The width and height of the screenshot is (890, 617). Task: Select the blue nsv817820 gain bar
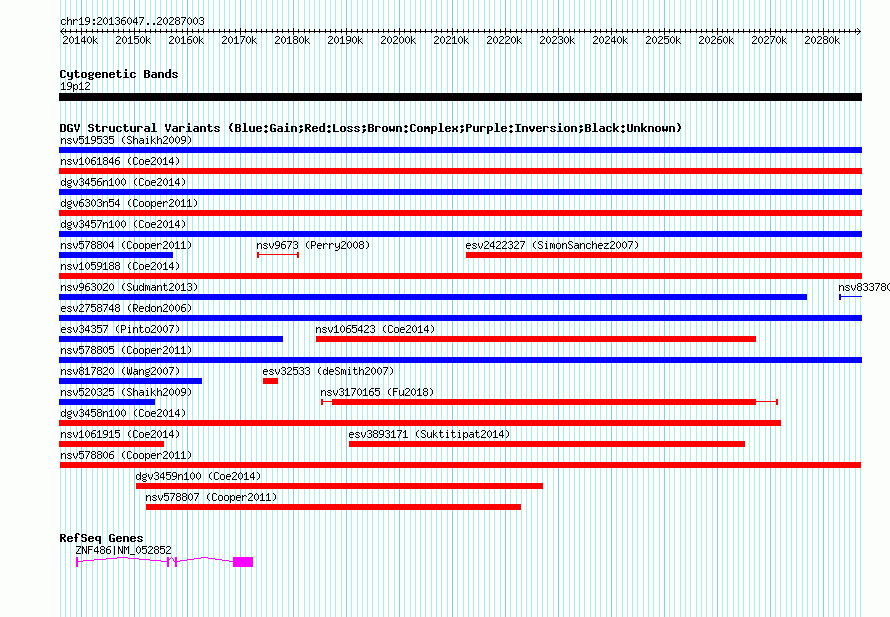(x=131, y=381)
